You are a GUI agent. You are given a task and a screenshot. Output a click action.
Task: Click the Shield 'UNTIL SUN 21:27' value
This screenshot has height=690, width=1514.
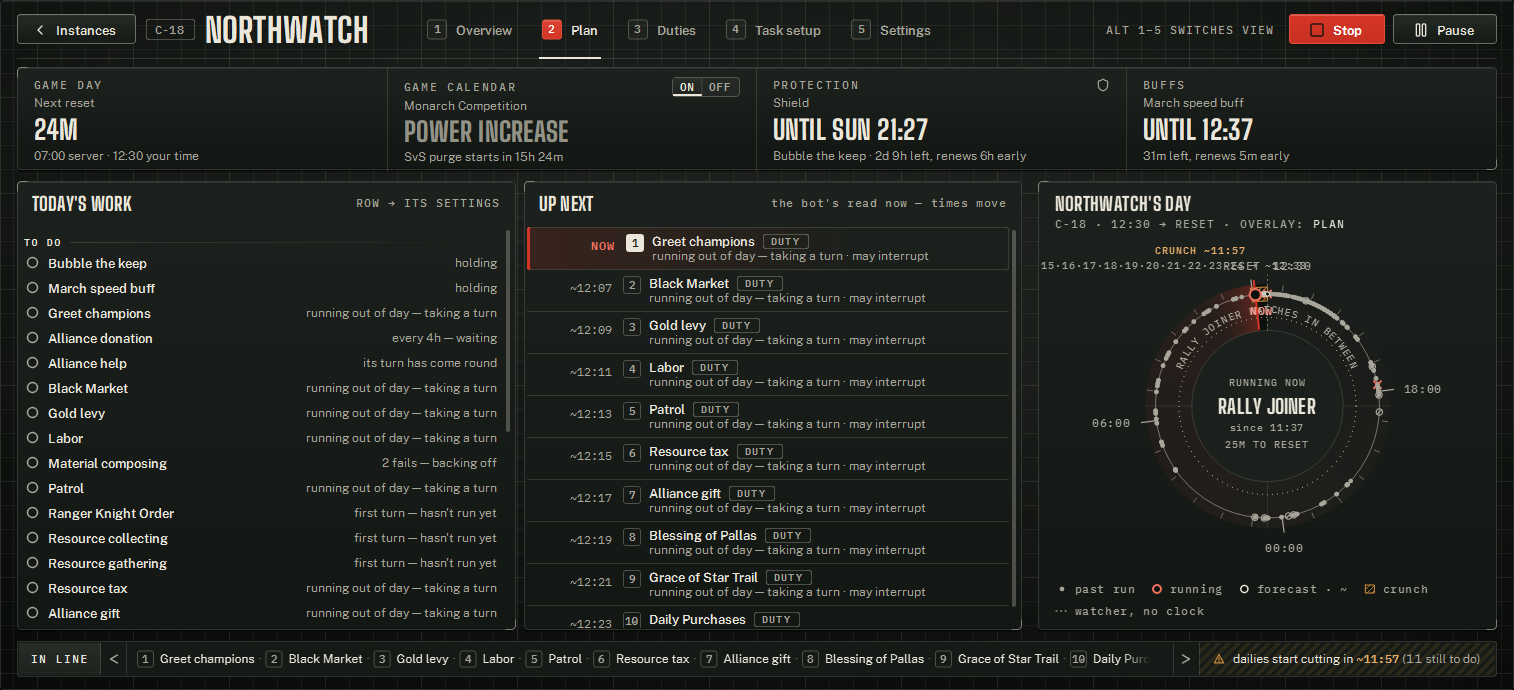[x=850, y=129]
